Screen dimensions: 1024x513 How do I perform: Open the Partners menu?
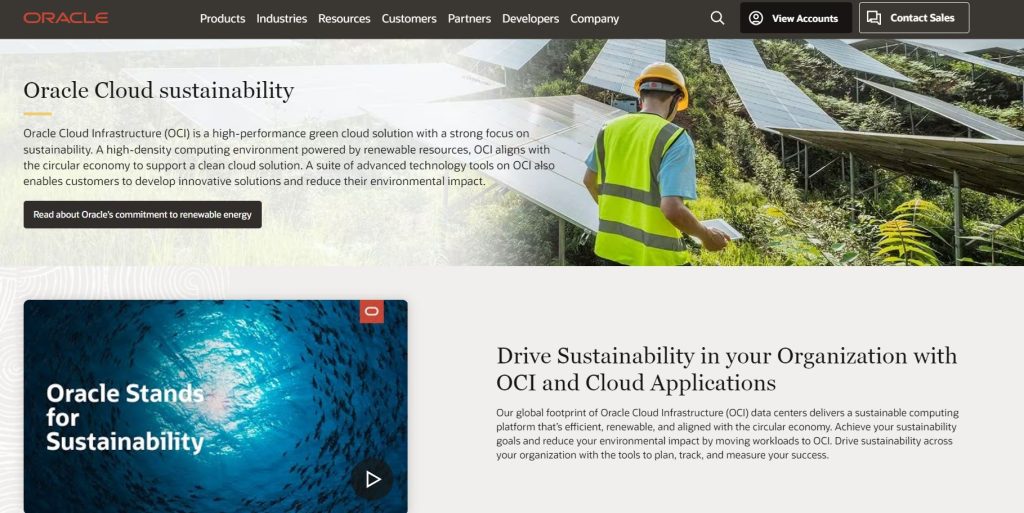[469, 19]
